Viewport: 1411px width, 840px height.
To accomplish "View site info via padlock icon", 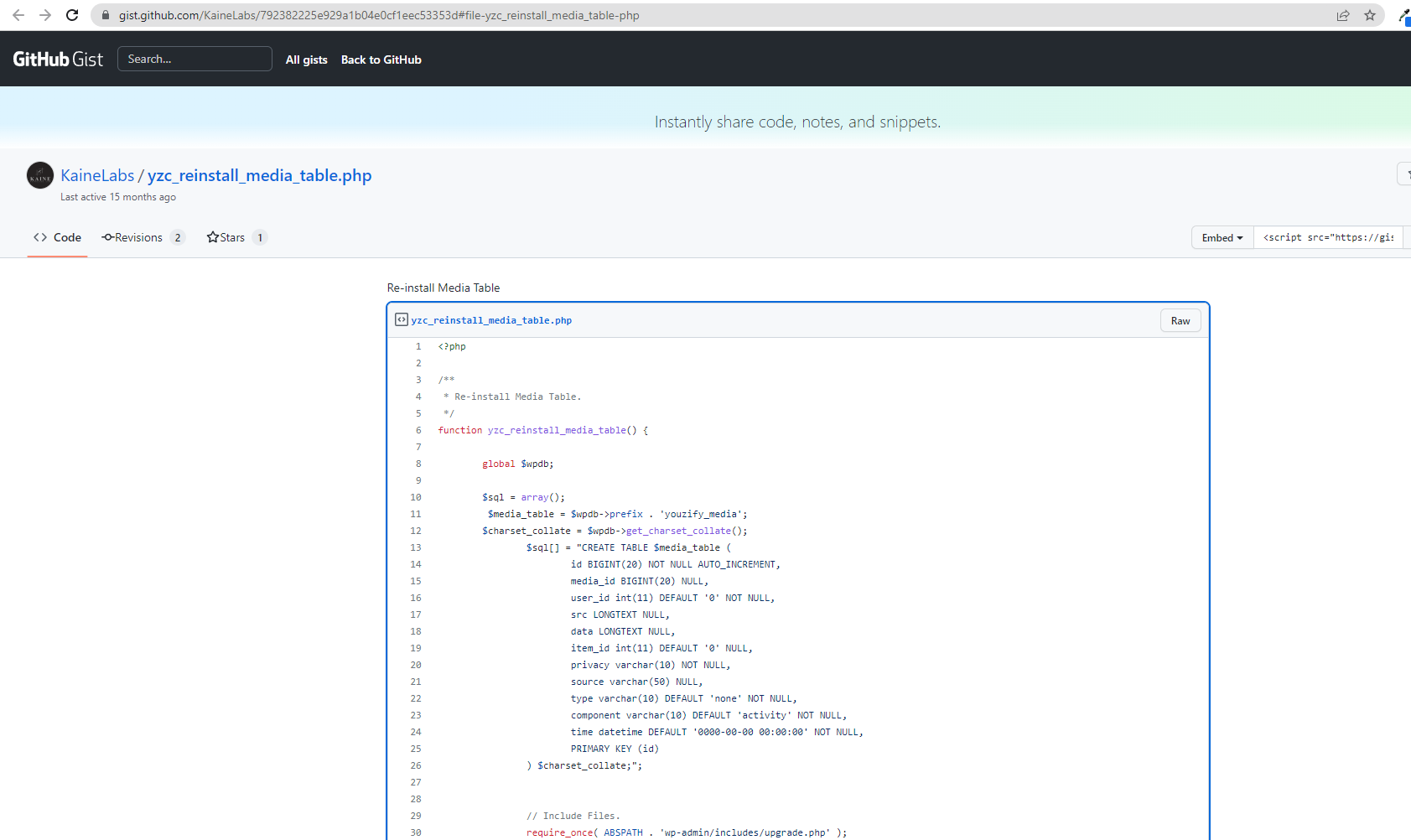I will (x=105, y=15).
